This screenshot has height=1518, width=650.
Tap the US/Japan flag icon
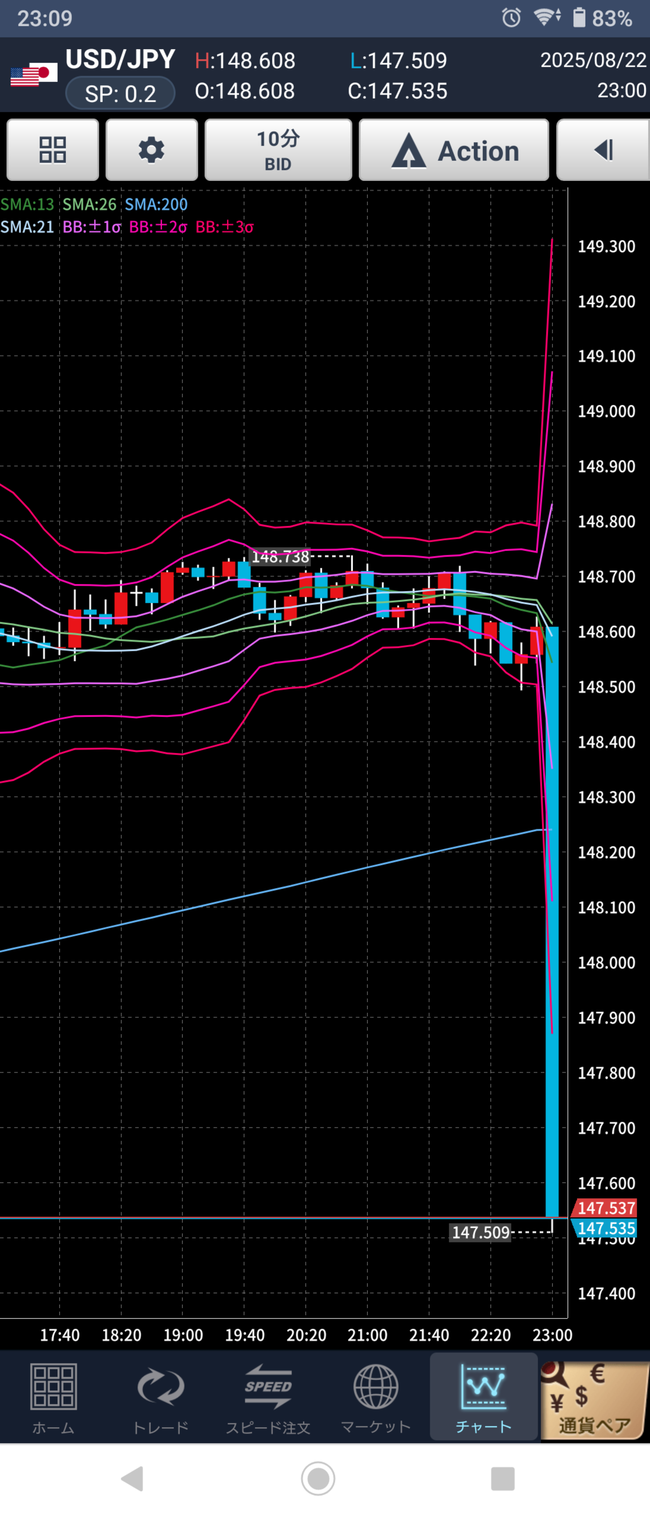click(x=33, y=74)
